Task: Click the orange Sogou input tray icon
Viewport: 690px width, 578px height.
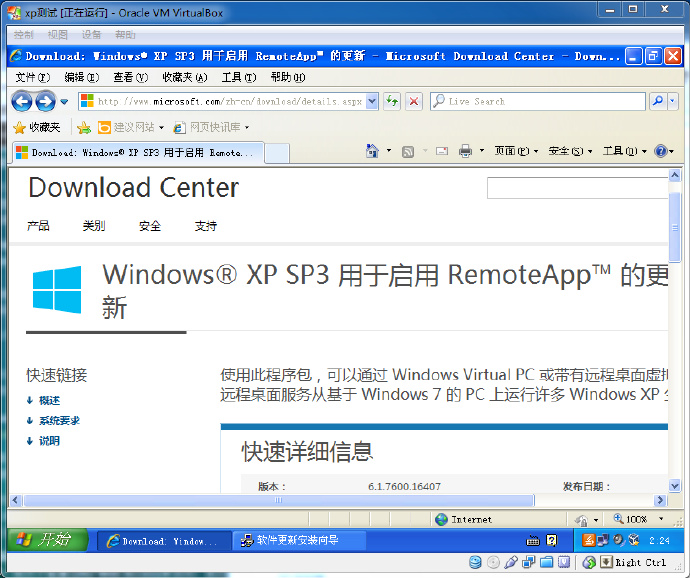Action: pos(588,540)
